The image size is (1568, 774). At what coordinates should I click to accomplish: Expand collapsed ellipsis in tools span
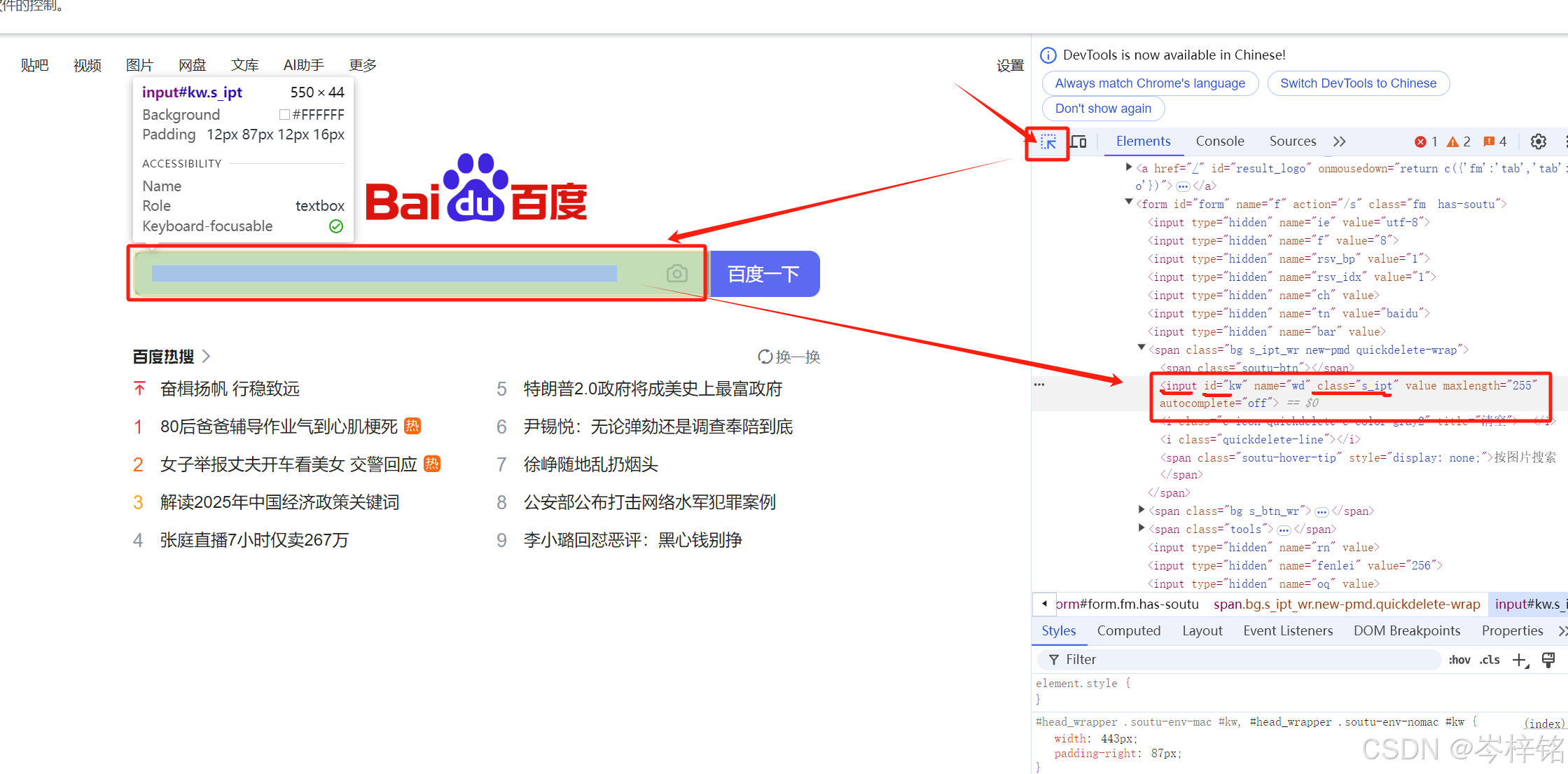coord(1284,530)
